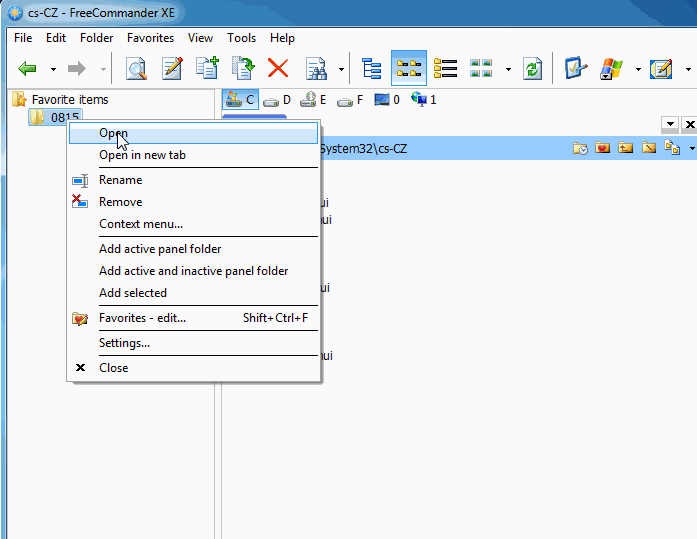
Task: Click the Copy files icon
Action: 208,68
